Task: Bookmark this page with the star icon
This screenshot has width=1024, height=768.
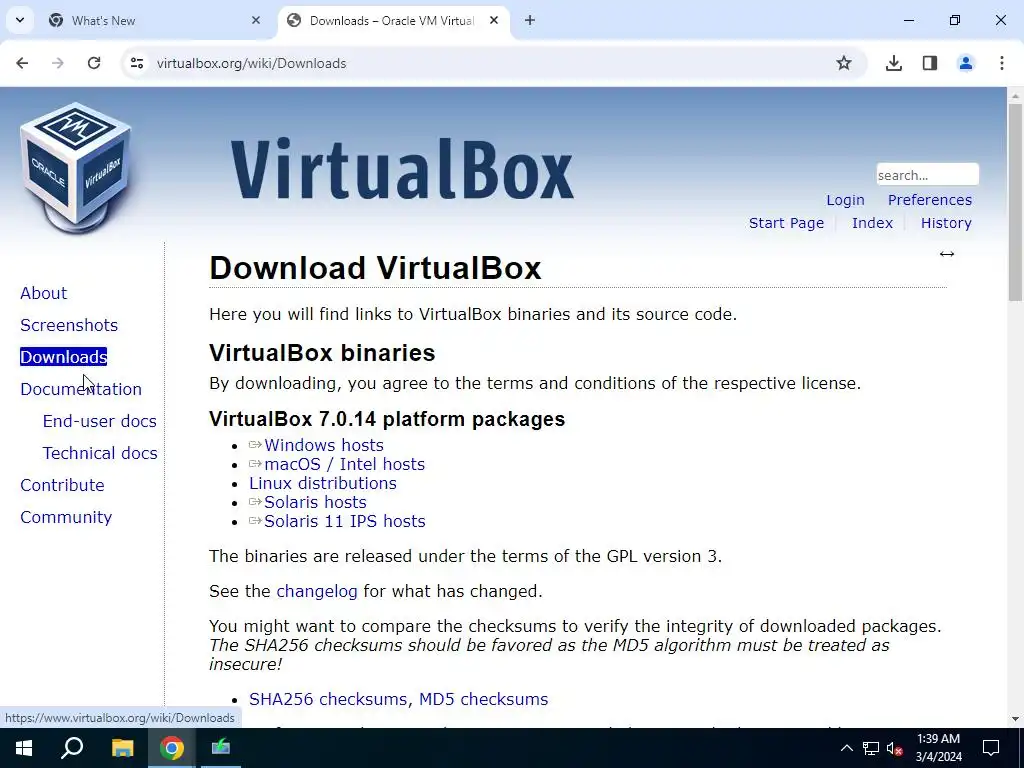Action: (844, 63)
